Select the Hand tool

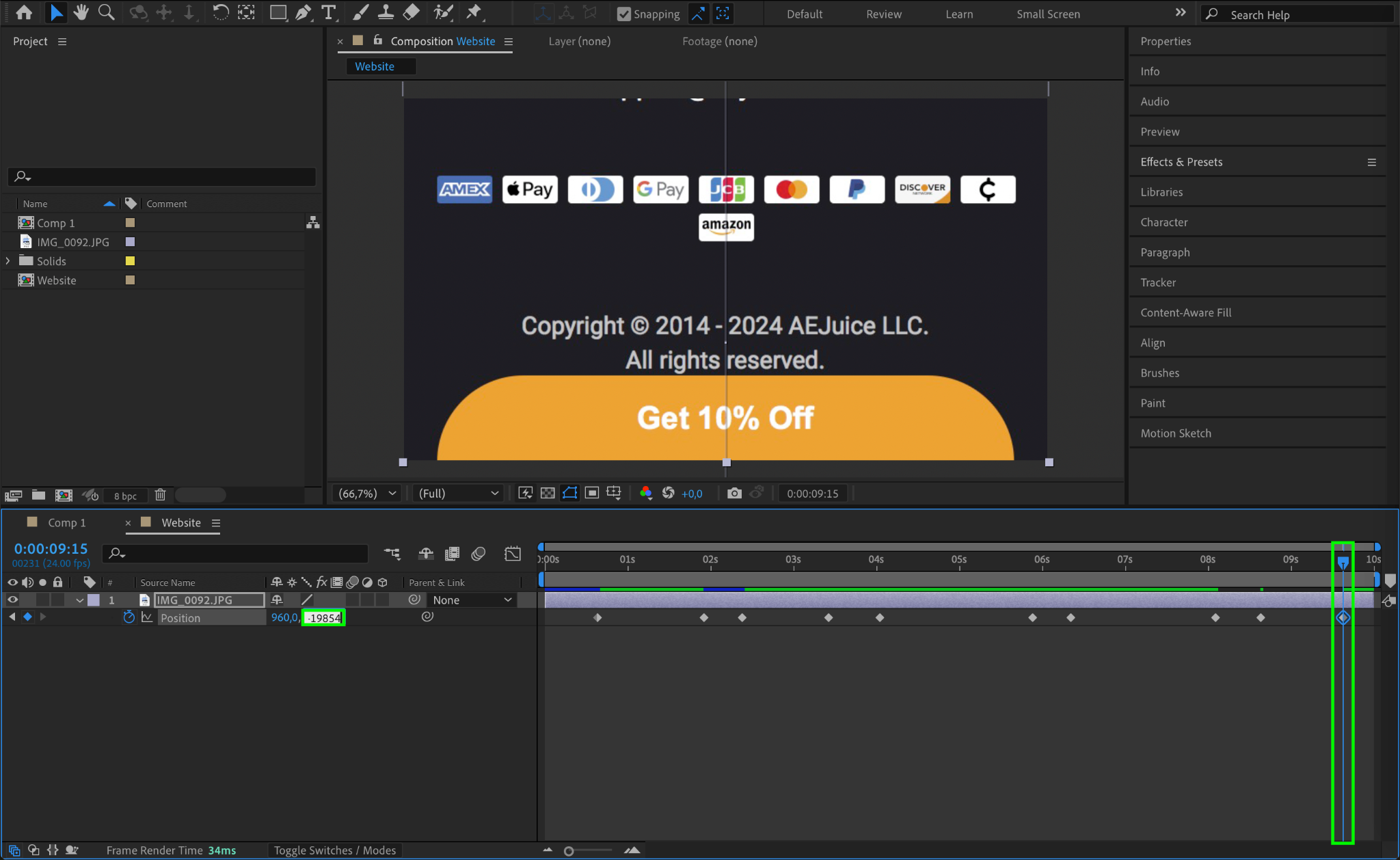[81, 12]
